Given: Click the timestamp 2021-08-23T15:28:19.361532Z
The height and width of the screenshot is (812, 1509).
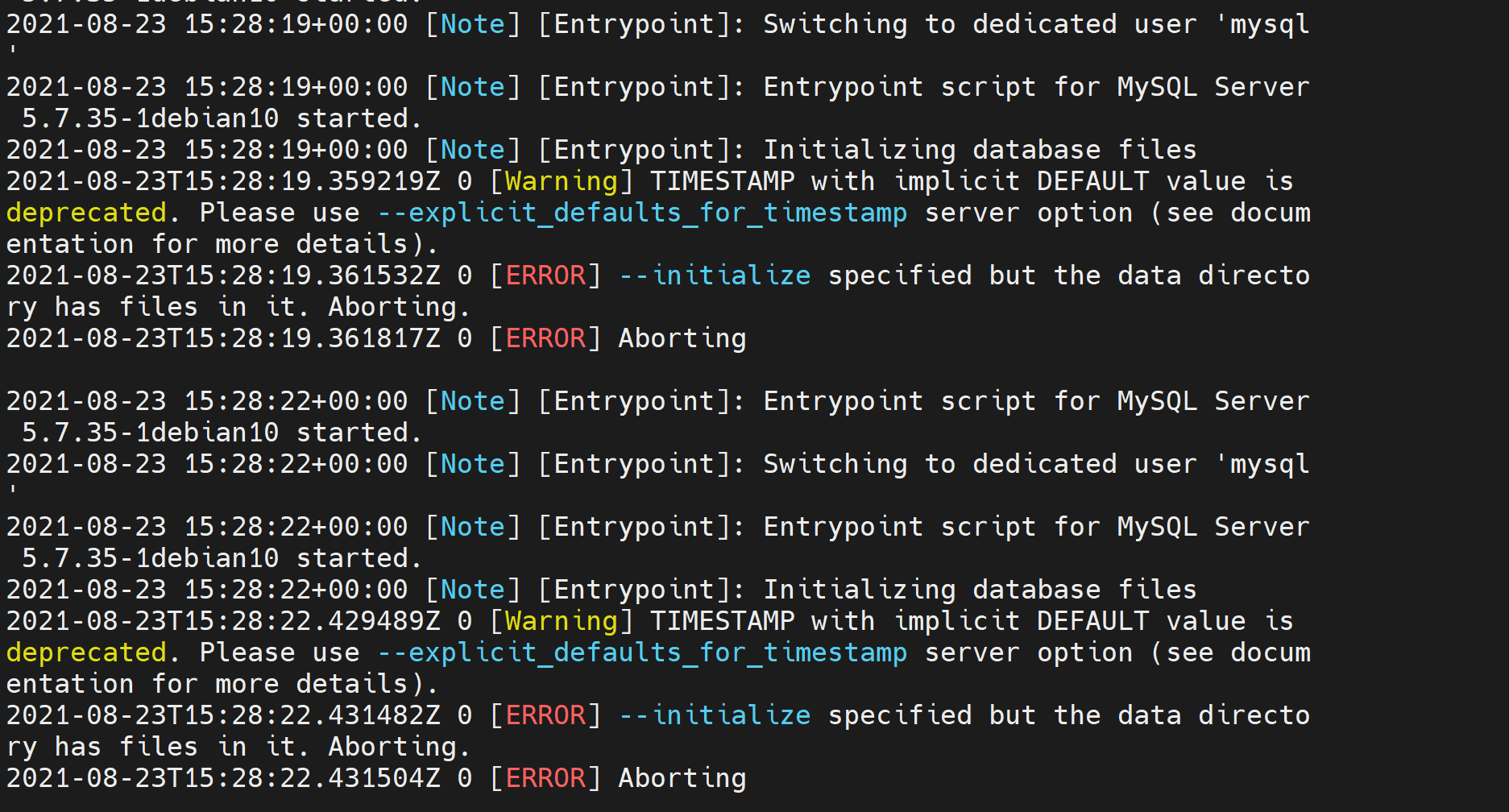Looking at the screenshot, I should [x=224, y=275].
